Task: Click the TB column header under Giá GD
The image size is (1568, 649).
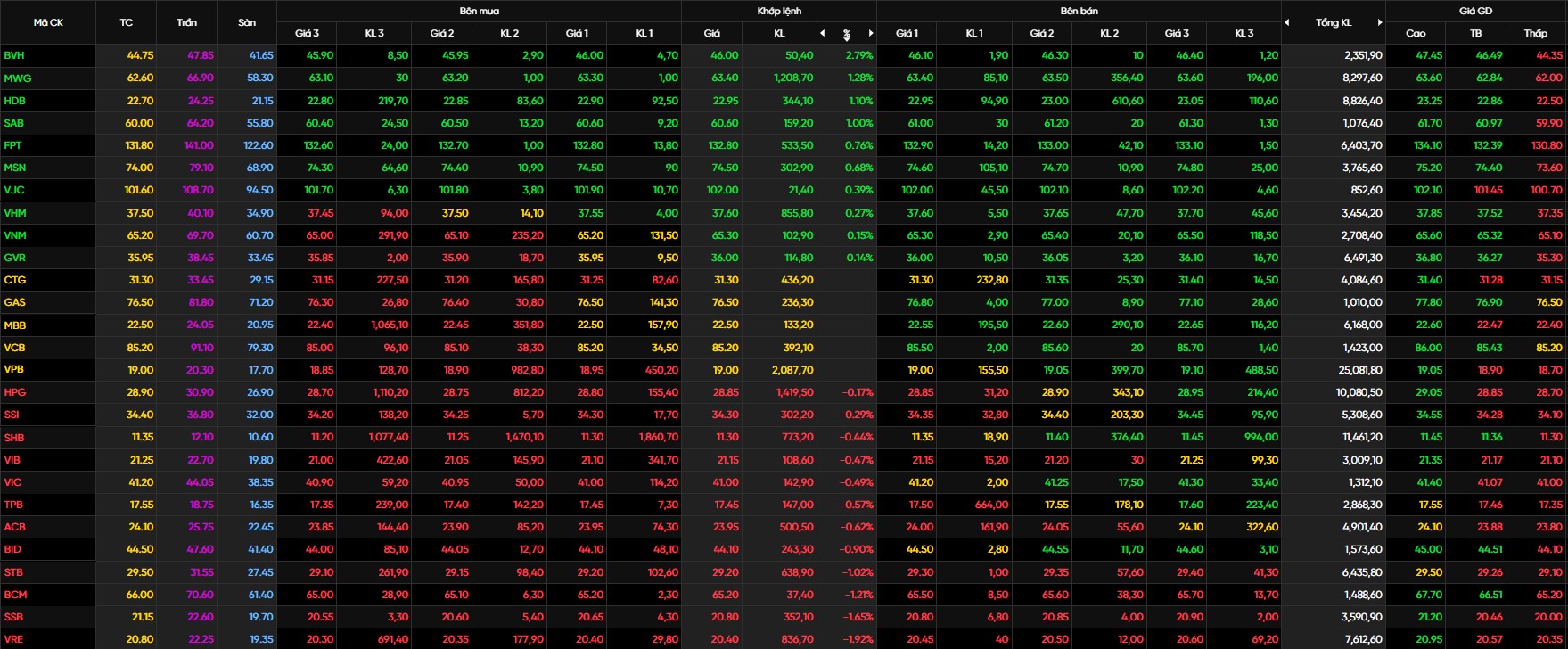Action: coord(1475,33)
